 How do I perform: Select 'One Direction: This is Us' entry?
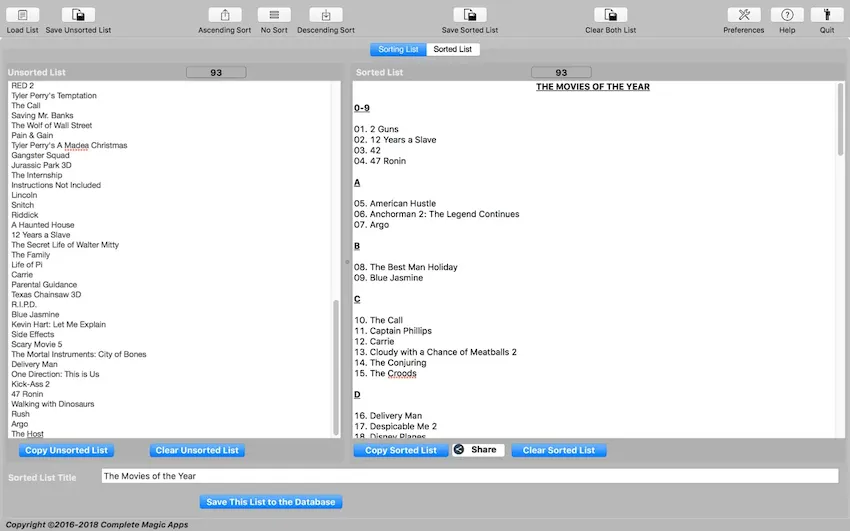[x=55, y=374]
